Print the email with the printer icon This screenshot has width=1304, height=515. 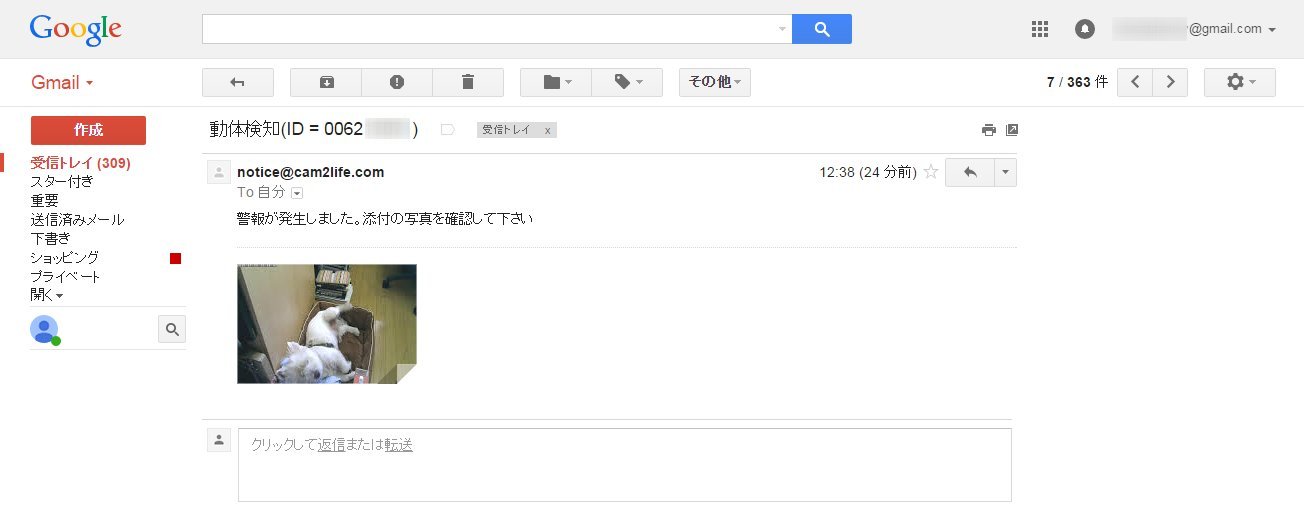click(989, 130)
